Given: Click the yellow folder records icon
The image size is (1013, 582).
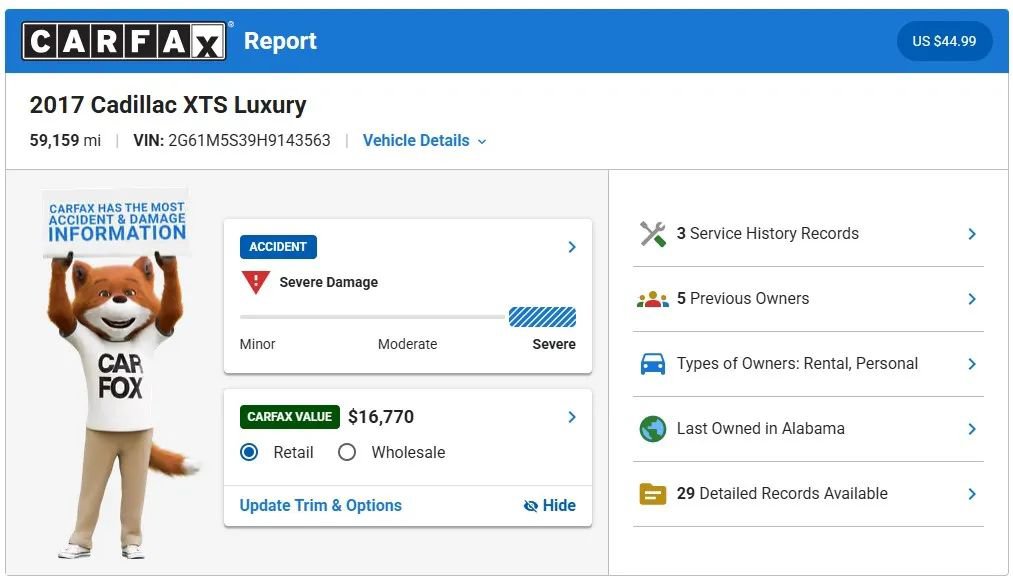Looking at the screenshot, I should [653, 494].
